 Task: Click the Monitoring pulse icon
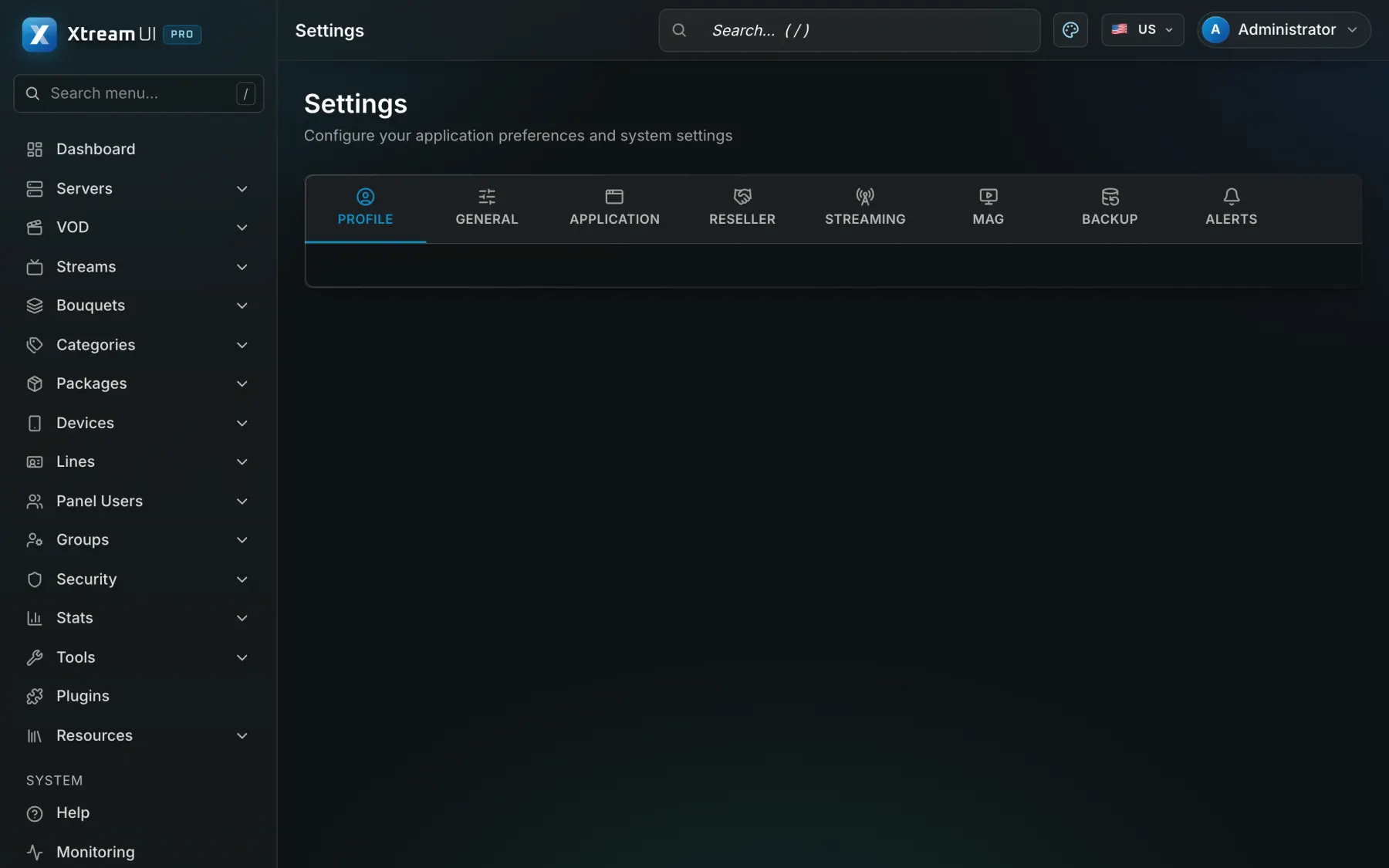pos(35,852)
